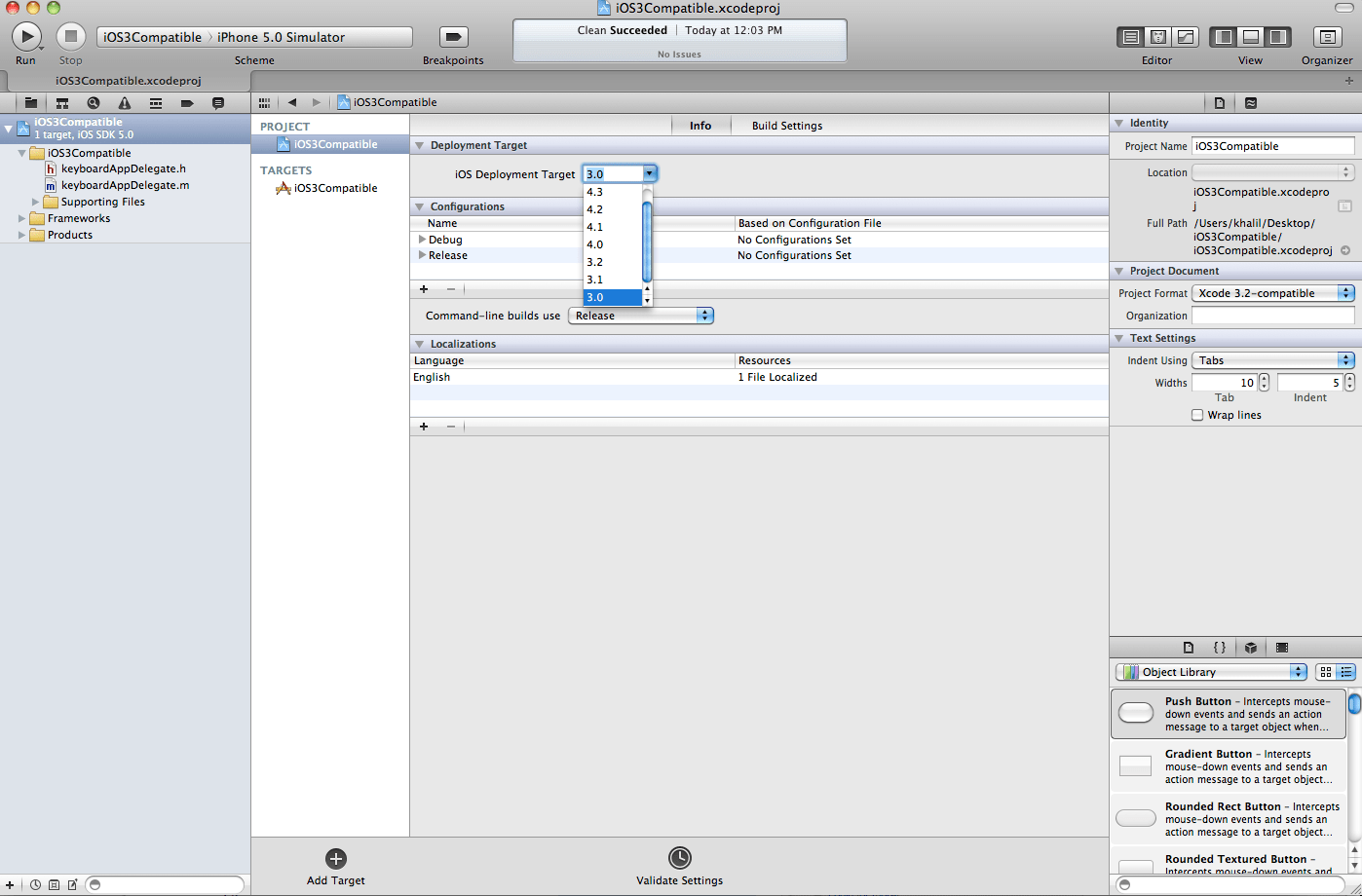Click the Stop button in the toolbar
This screenshot has width=1362, height=896.
click(70, 37)
